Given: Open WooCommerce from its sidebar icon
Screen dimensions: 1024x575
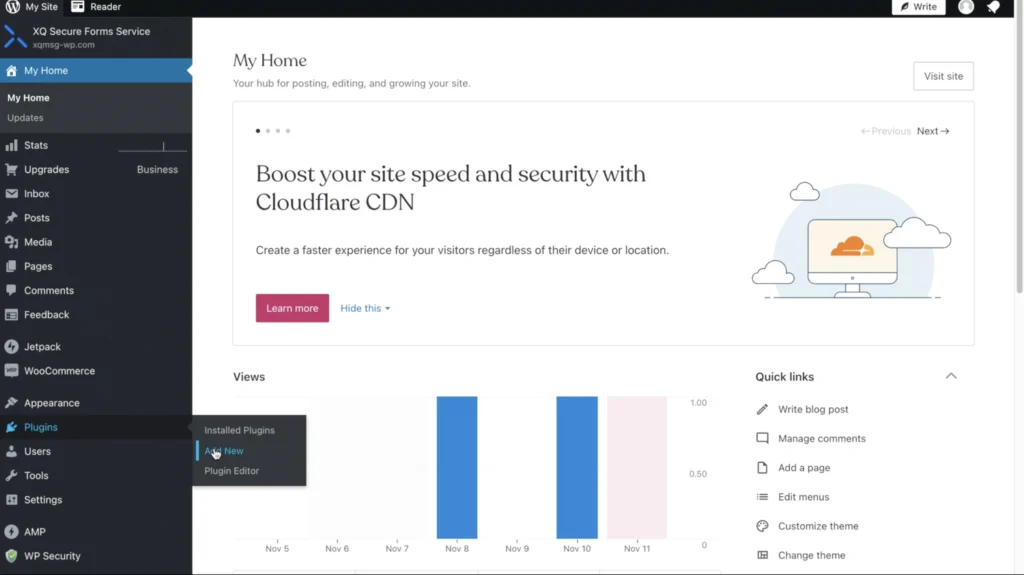Looking at the screenshot, I should pyautogui.click(x=11, y=370).
